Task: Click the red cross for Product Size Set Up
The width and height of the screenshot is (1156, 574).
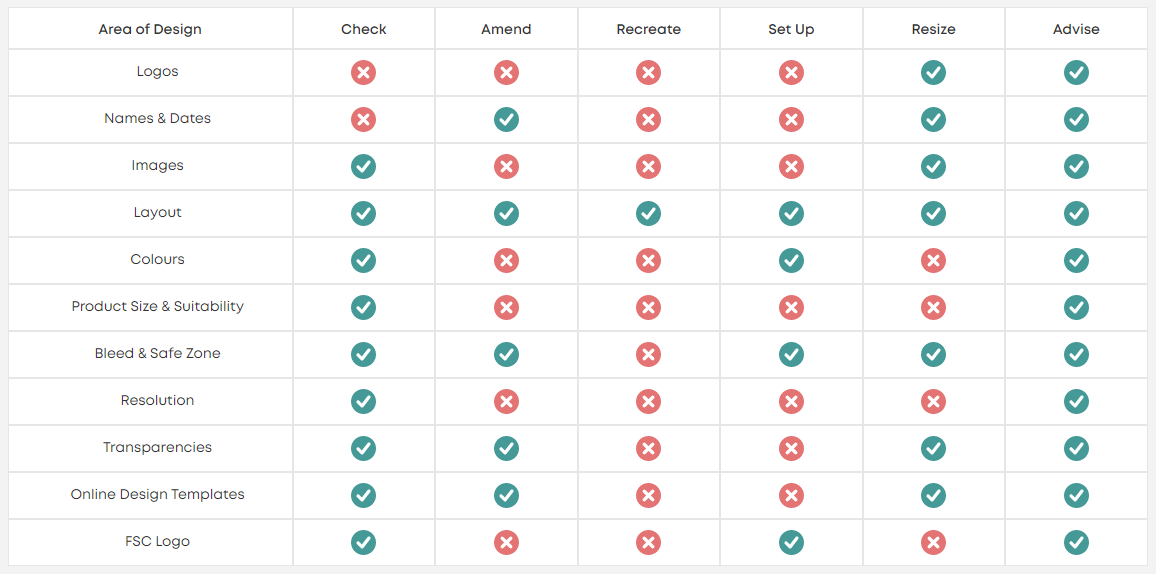Action: [791, 307]
